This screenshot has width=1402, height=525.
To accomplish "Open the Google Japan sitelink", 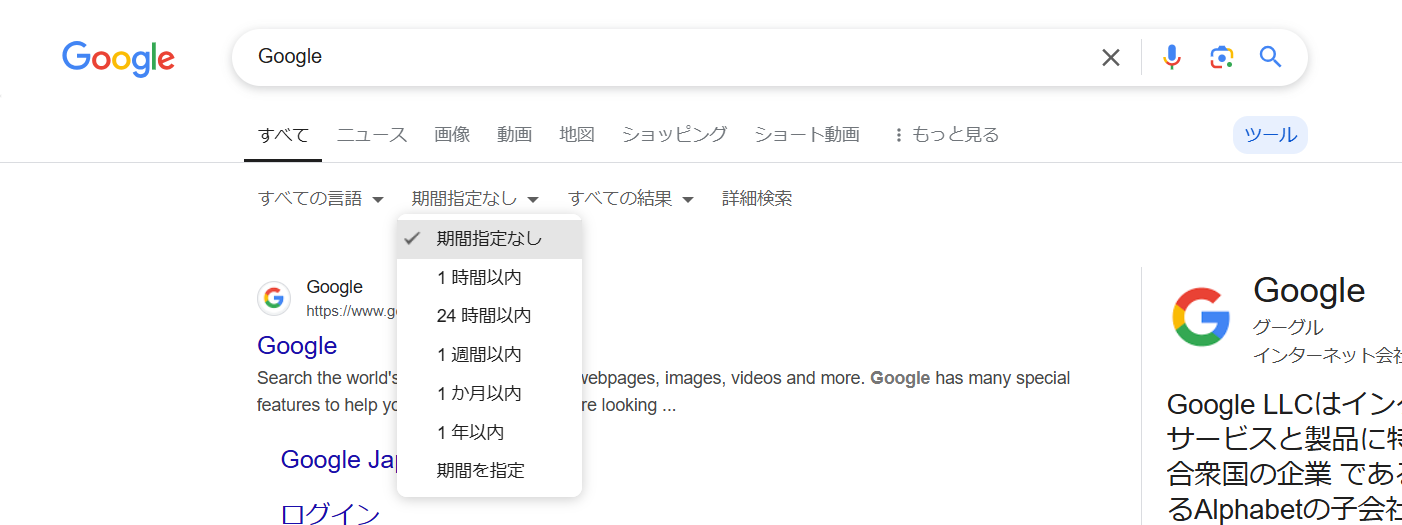I will coord(339,460).
